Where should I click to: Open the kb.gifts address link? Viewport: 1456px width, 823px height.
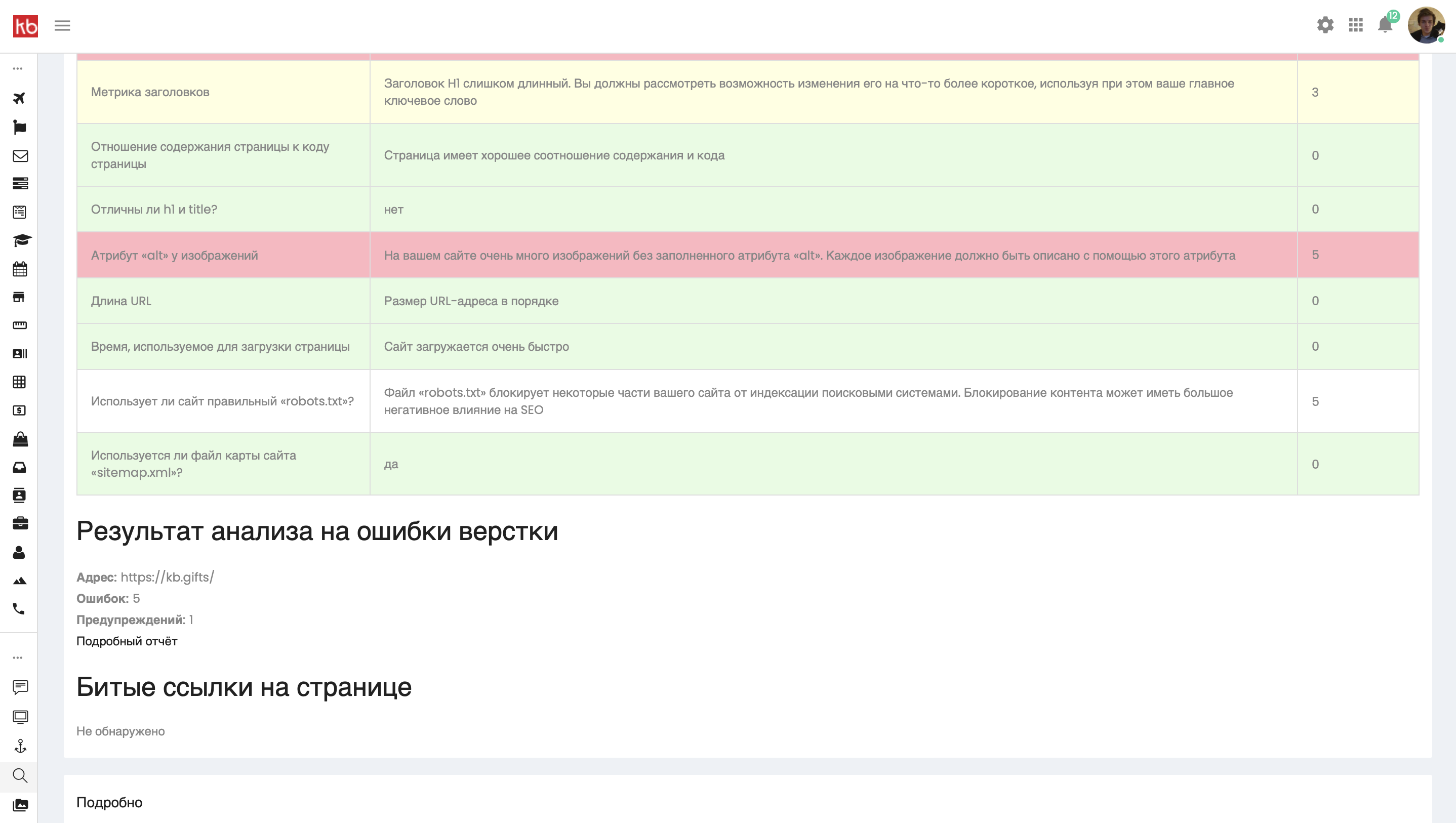(x=167, y=577)
